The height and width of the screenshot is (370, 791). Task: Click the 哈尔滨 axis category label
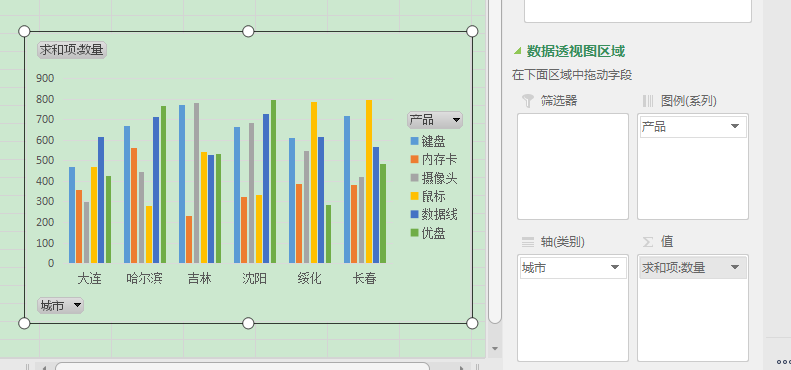pyautogui.click(x=144, y=278)
